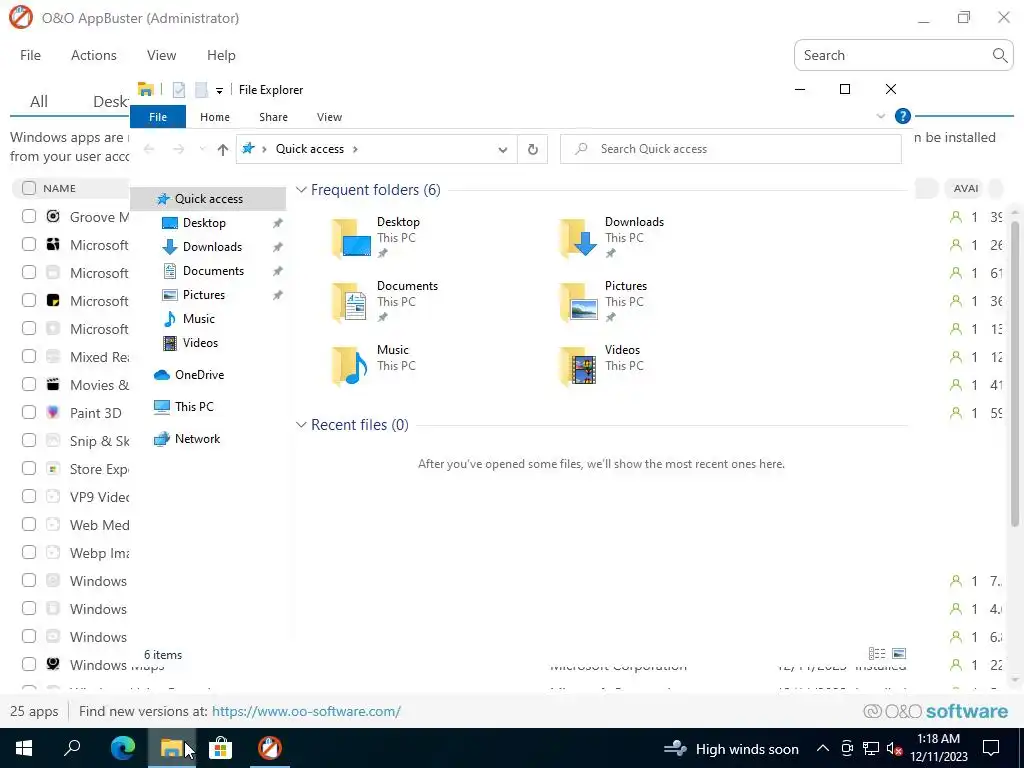Viewport: 1024px width, 768px height.
Task: Switch to large icons view in status bar
Action: [899, 653]
